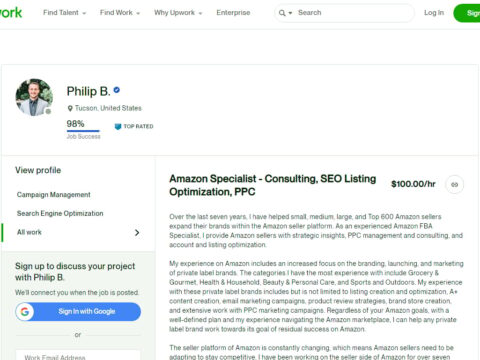Click the verified badge next to Philip B.
The height and width of the screenshot is (360, 480).
coord(117,90)
